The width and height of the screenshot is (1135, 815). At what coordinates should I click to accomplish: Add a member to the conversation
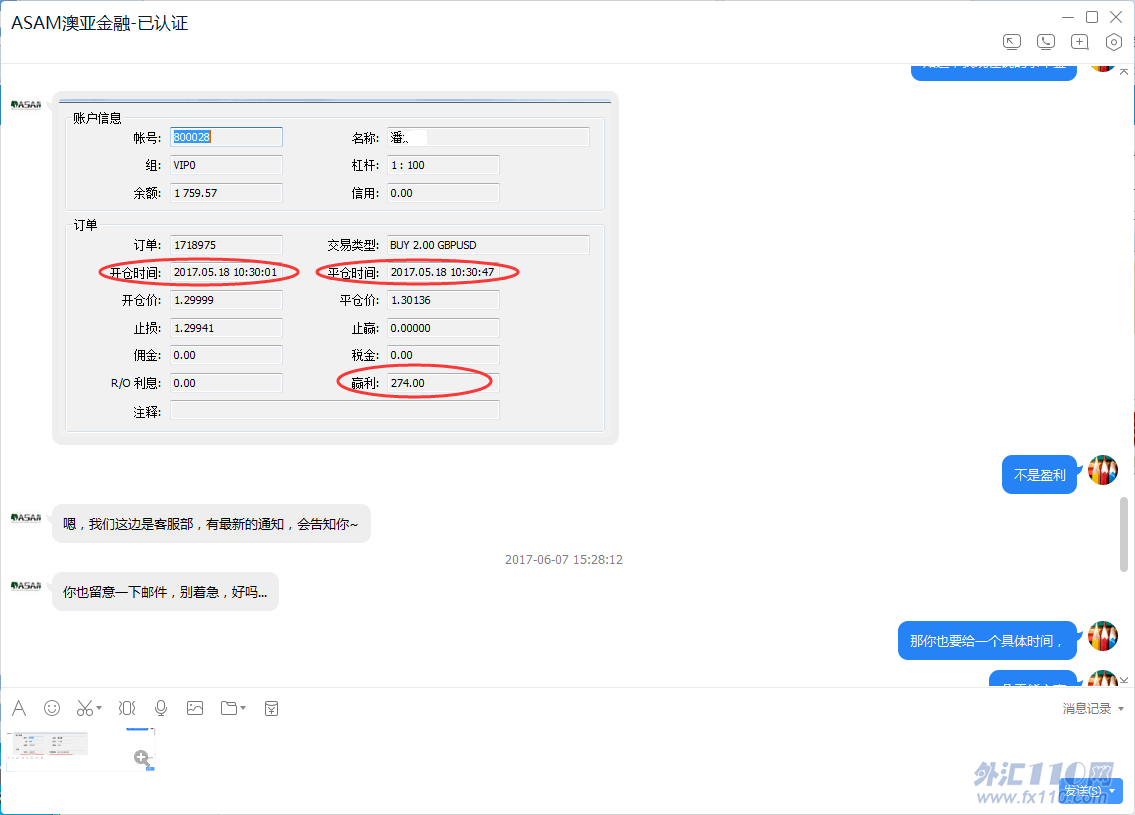coord(1080,42)
